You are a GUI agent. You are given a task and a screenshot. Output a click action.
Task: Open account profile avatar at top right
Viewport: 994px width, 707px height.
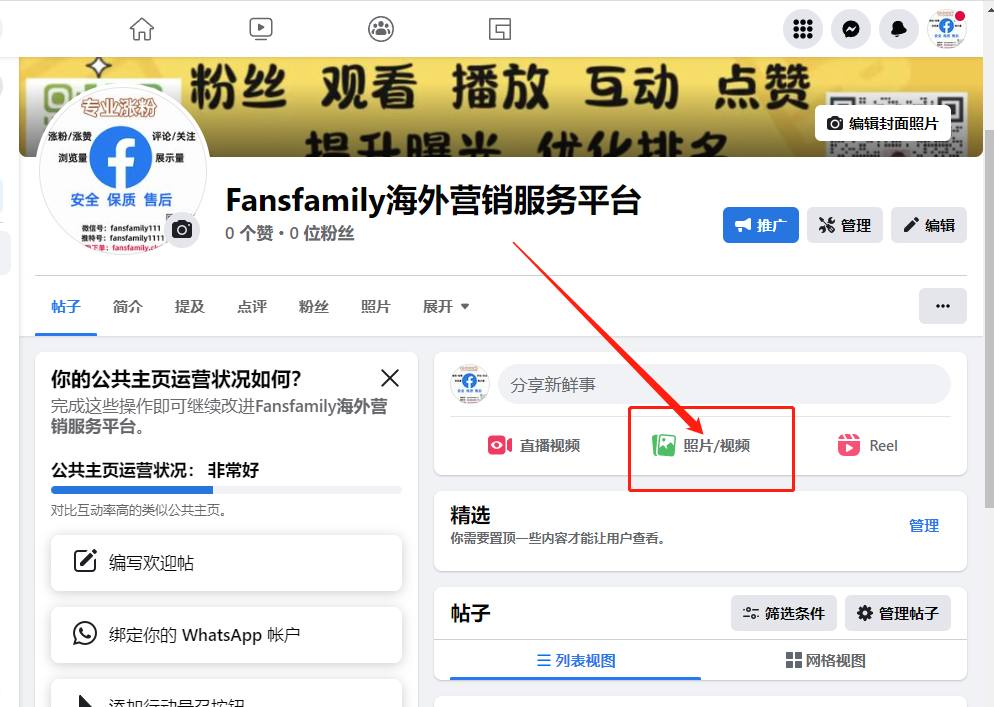(946, 29)
